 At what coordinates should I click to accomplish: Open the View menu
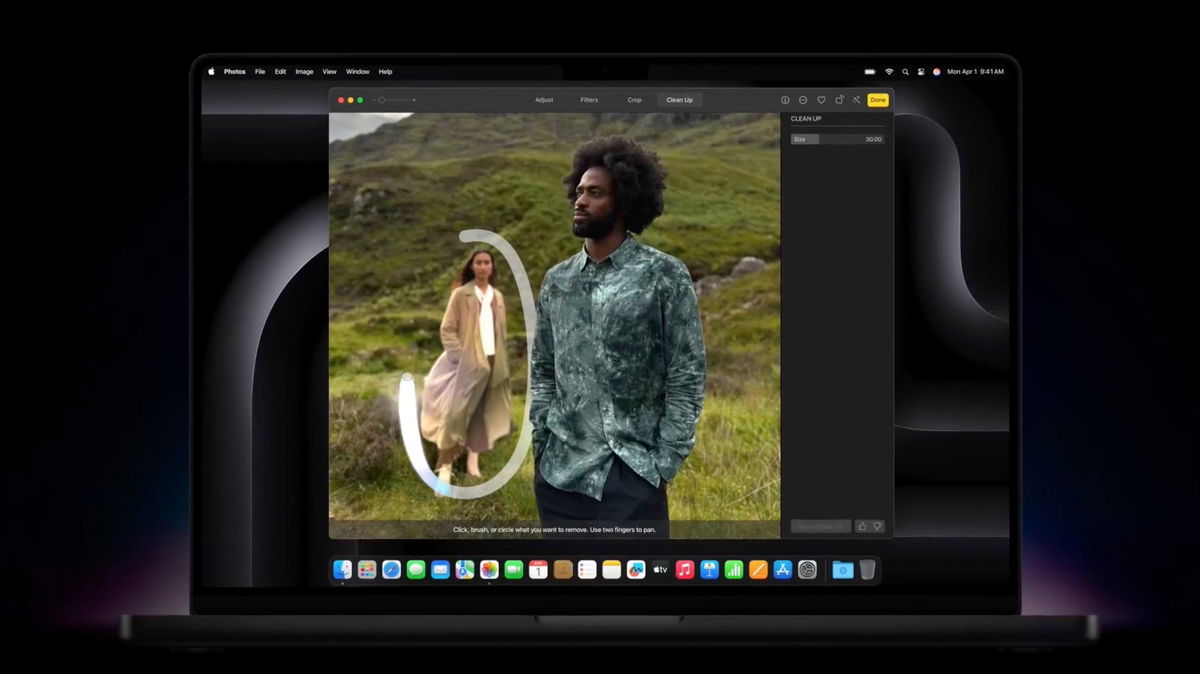[328, 71]
